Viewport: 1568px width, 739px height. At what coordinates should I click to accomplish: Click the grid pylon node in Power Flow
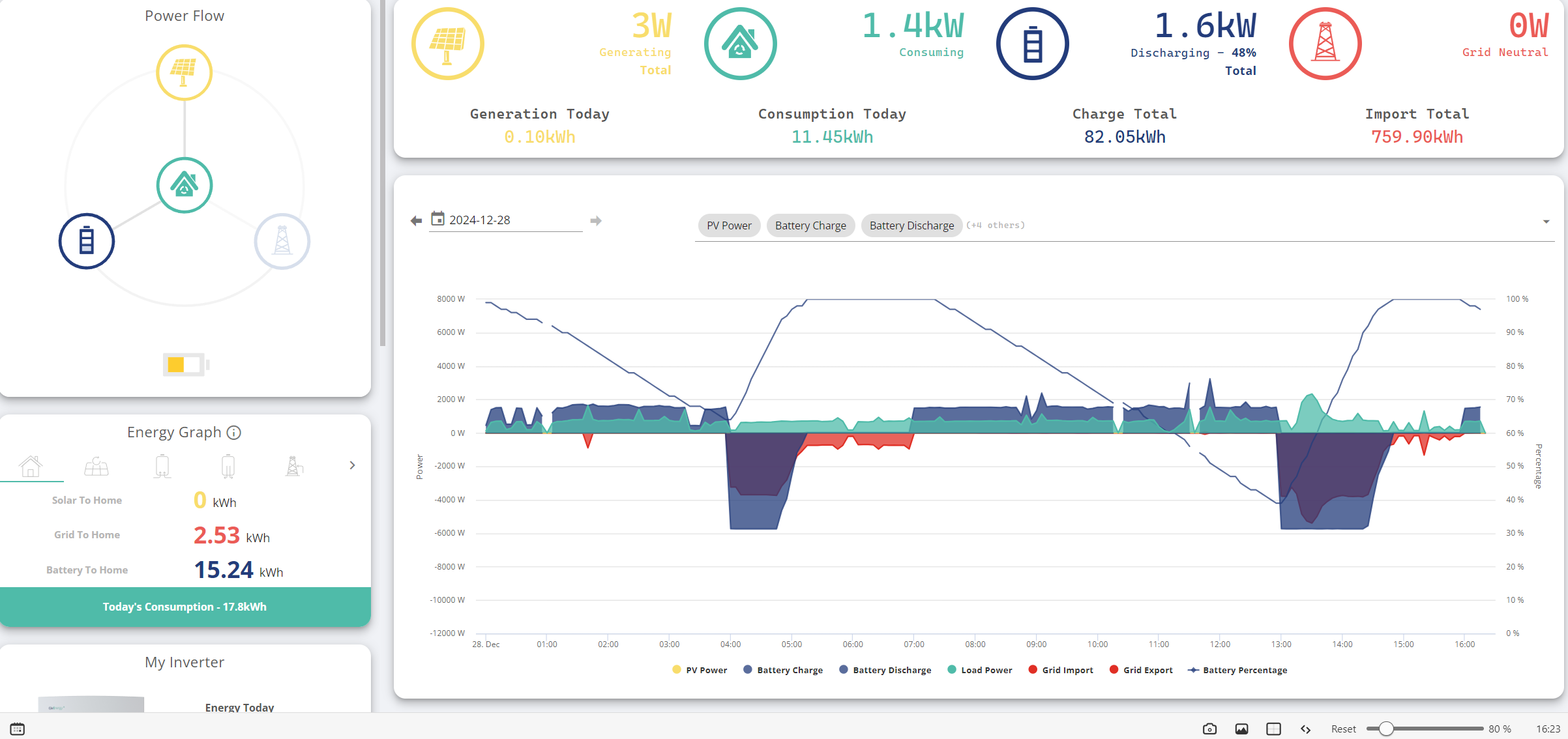coord(282,241)
